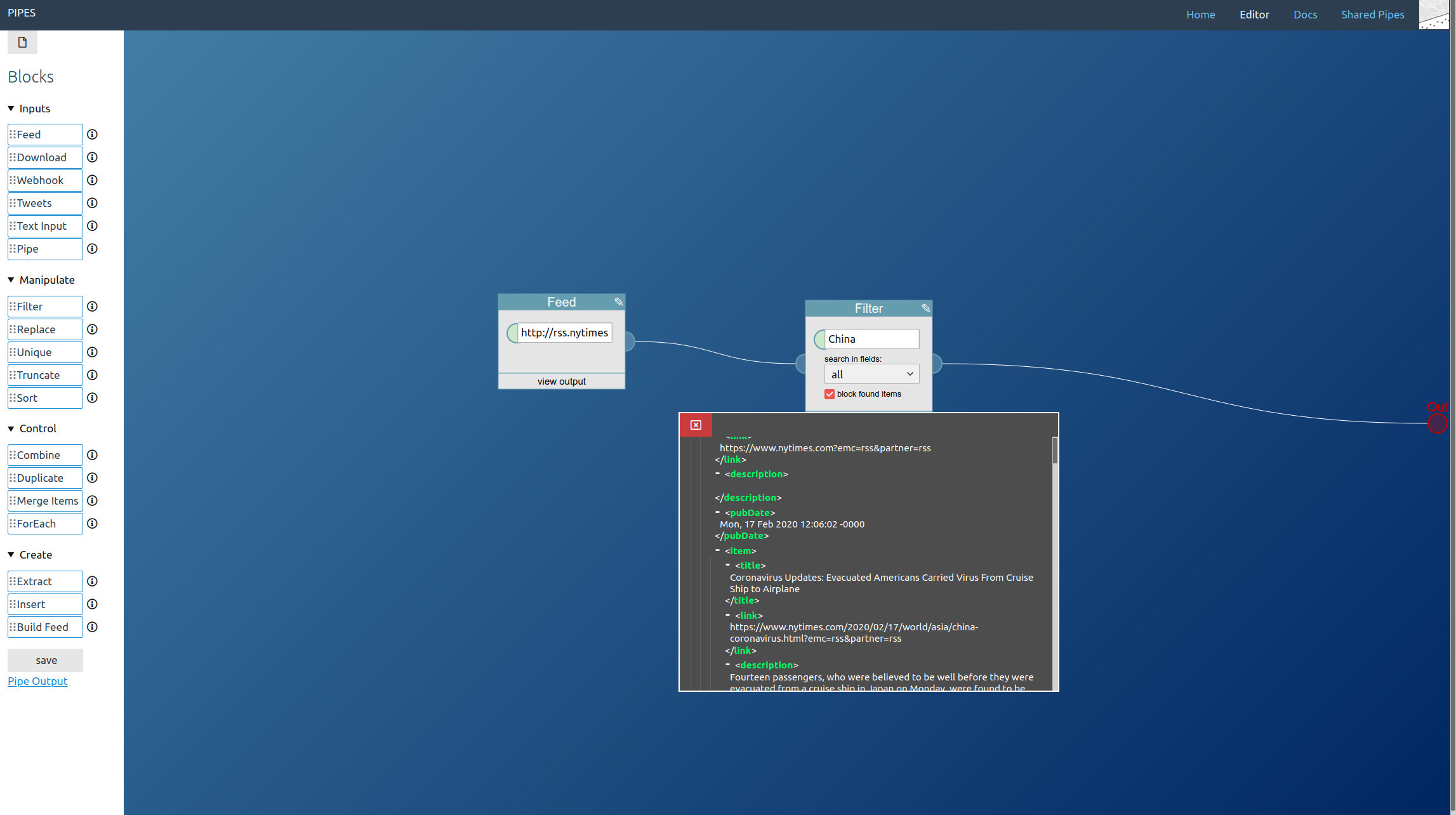Show info for the Sort block
Image resolution: width=1456 pixels, height=815 pixels.
click(x=92, y=398)
